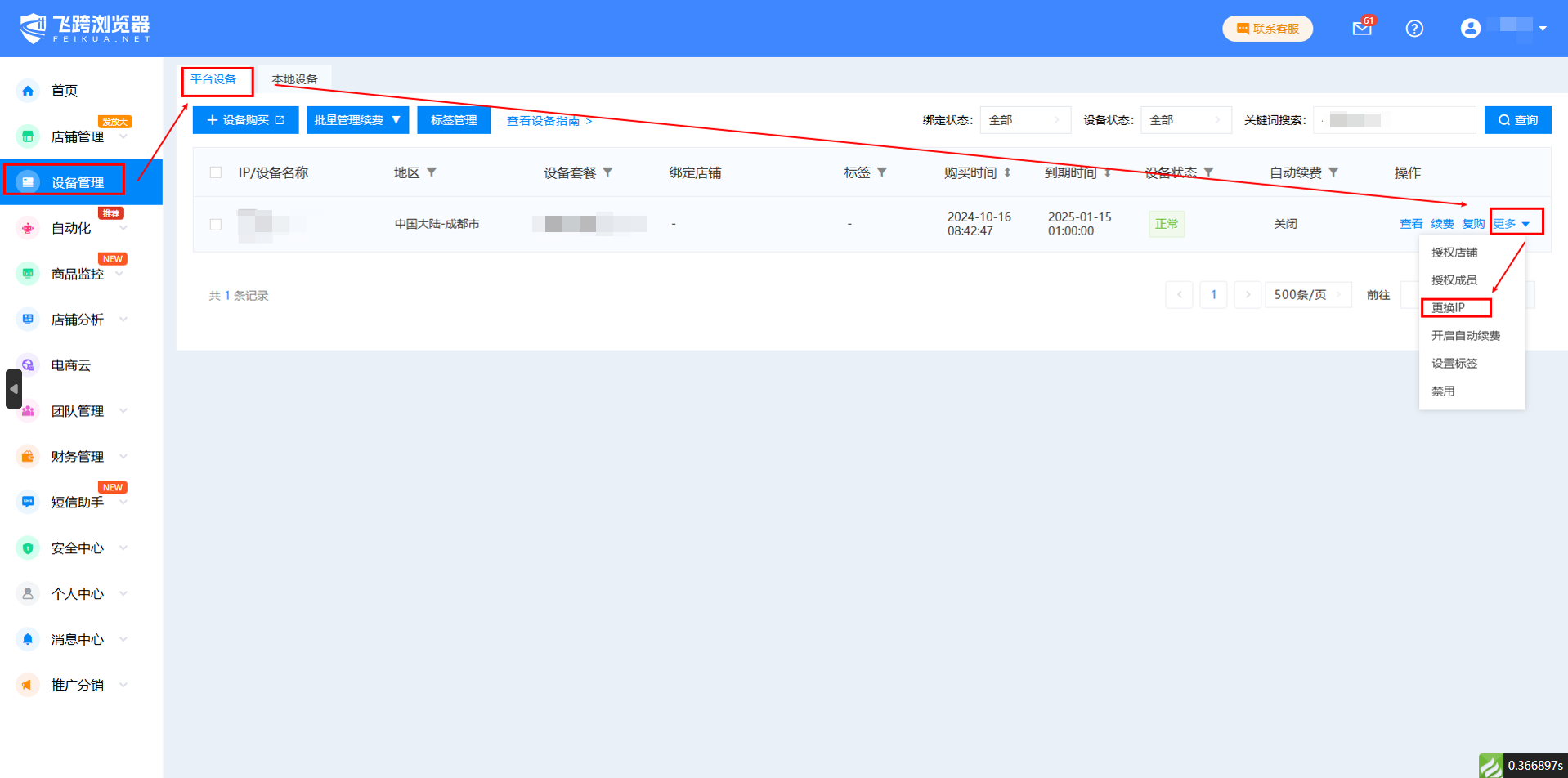This screenshot has width=1568, height=778.
Task: Open the 500条/页 page size dropdown
Action: pyautogui.click(x=1307, y=295)
